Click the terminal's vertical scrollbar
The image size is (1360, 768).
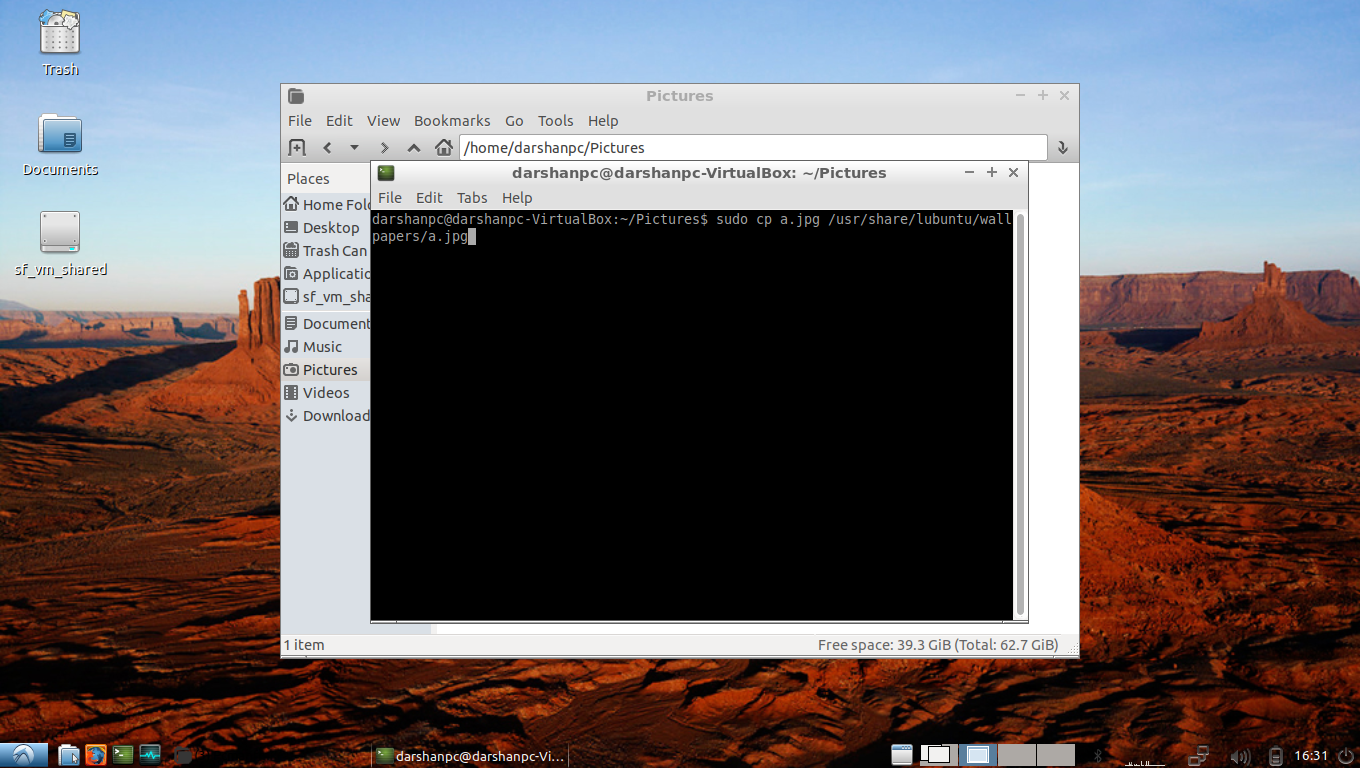(1020, 414)
